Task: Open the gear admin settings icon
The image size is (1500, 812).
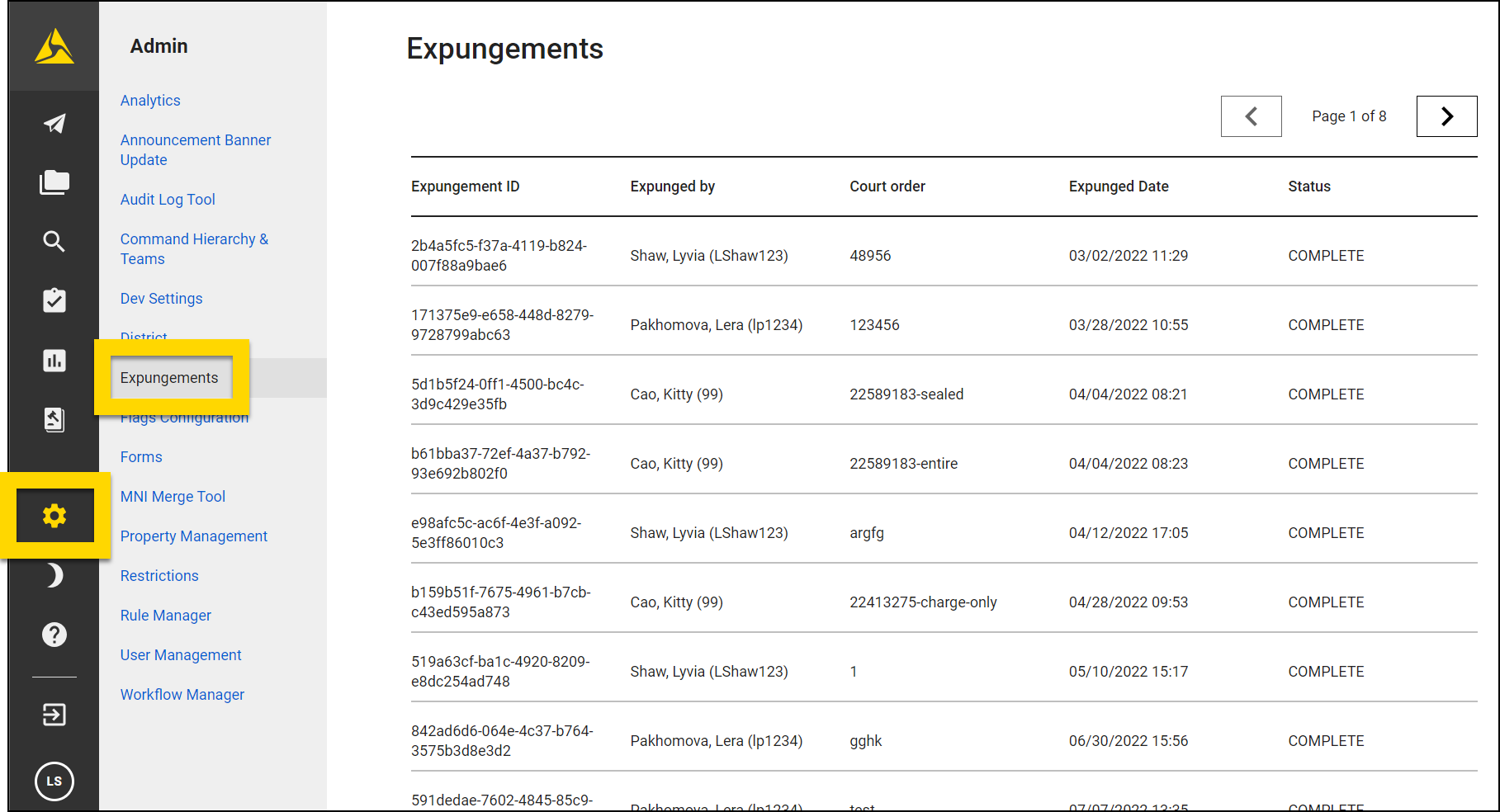Action: click(x=54, y=516)
